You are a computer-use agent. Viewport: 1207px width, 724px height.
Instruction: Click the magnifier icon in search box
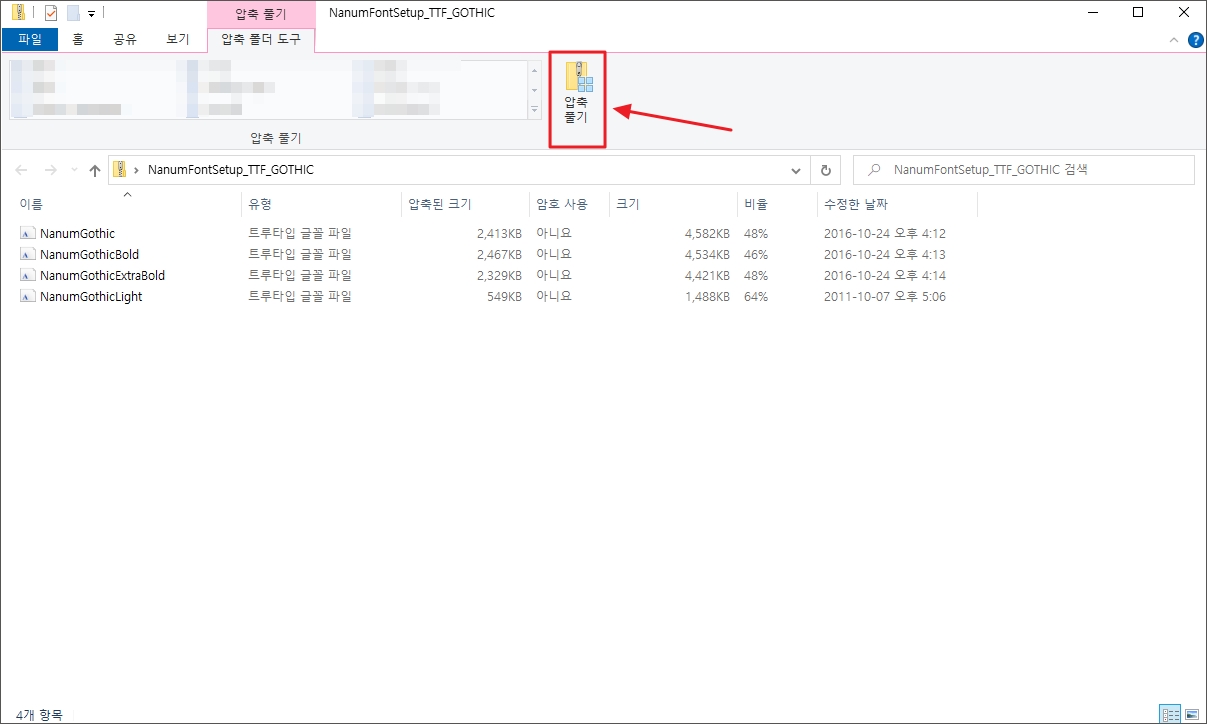click(874, 170)
